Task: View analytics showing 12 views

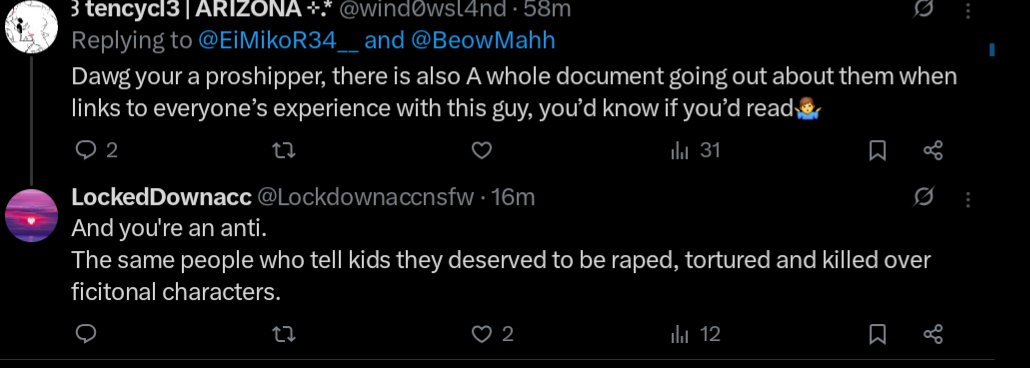Action: coord(695,334)
